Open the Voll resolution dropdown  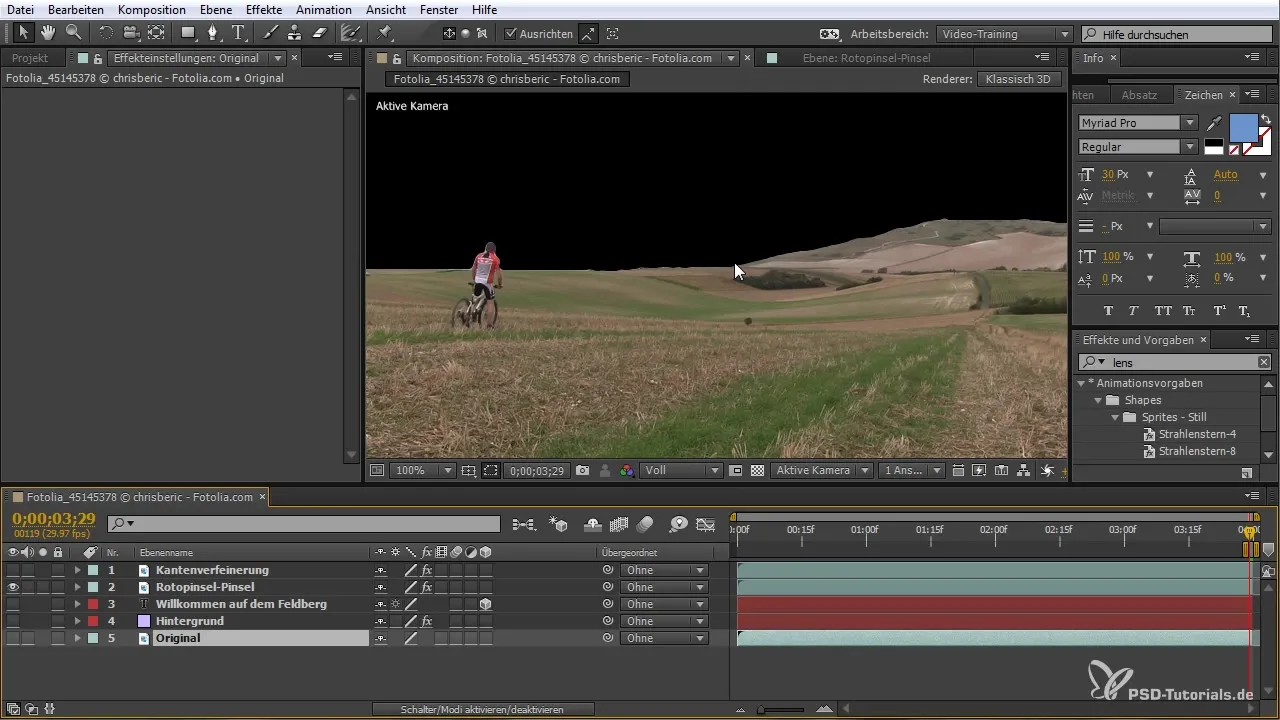[x=682, y=470]
